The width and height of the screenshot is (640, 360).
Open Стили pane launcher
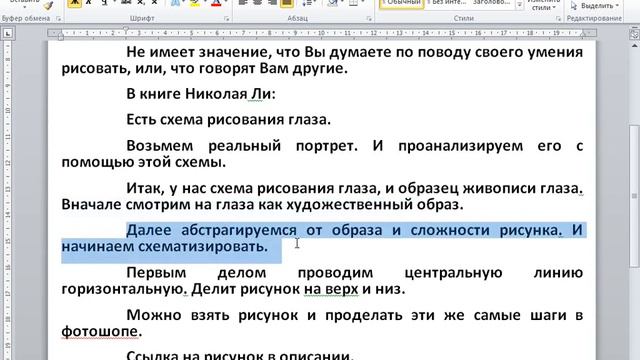[x=558, y=19]
